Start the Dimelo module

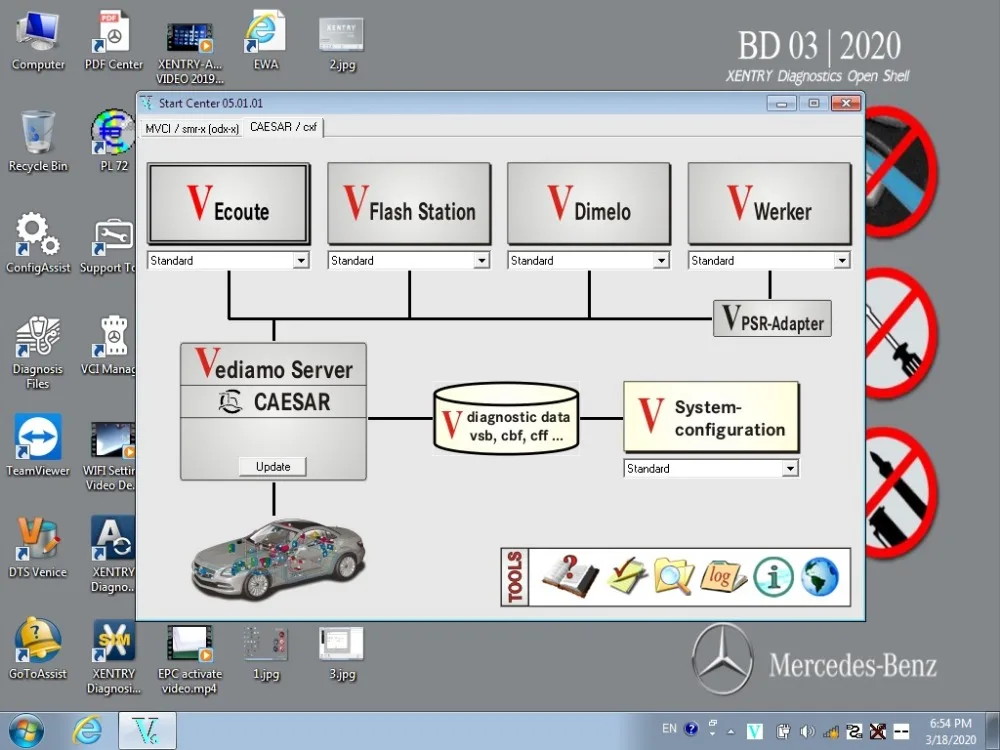[x=589, y=203]
